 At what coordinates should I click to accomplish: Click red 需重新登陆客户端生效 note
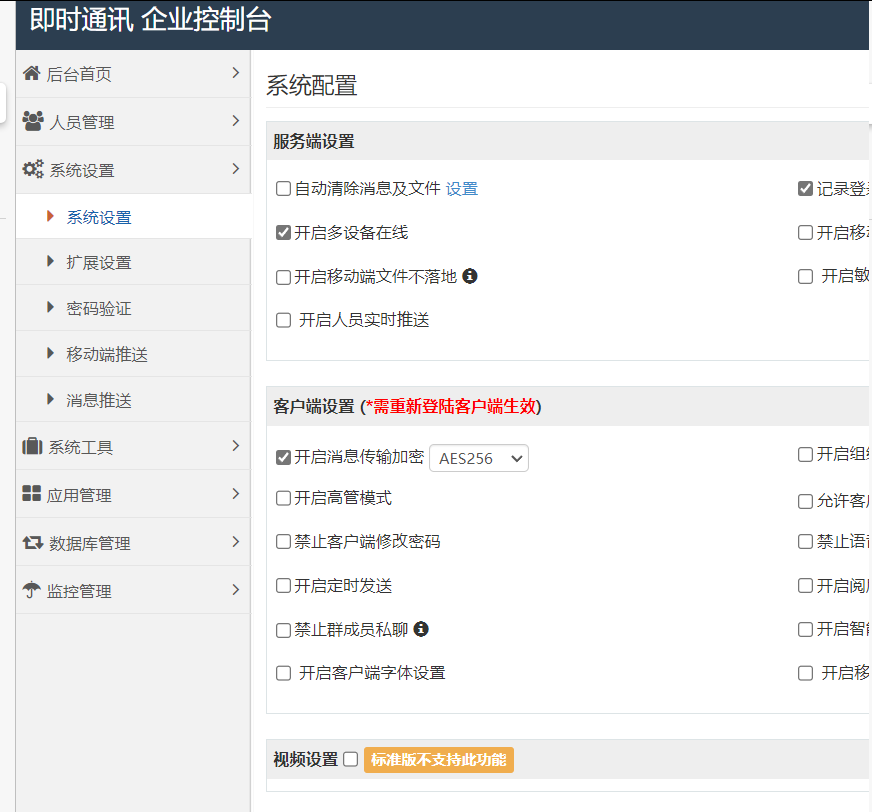pos(453,407)
